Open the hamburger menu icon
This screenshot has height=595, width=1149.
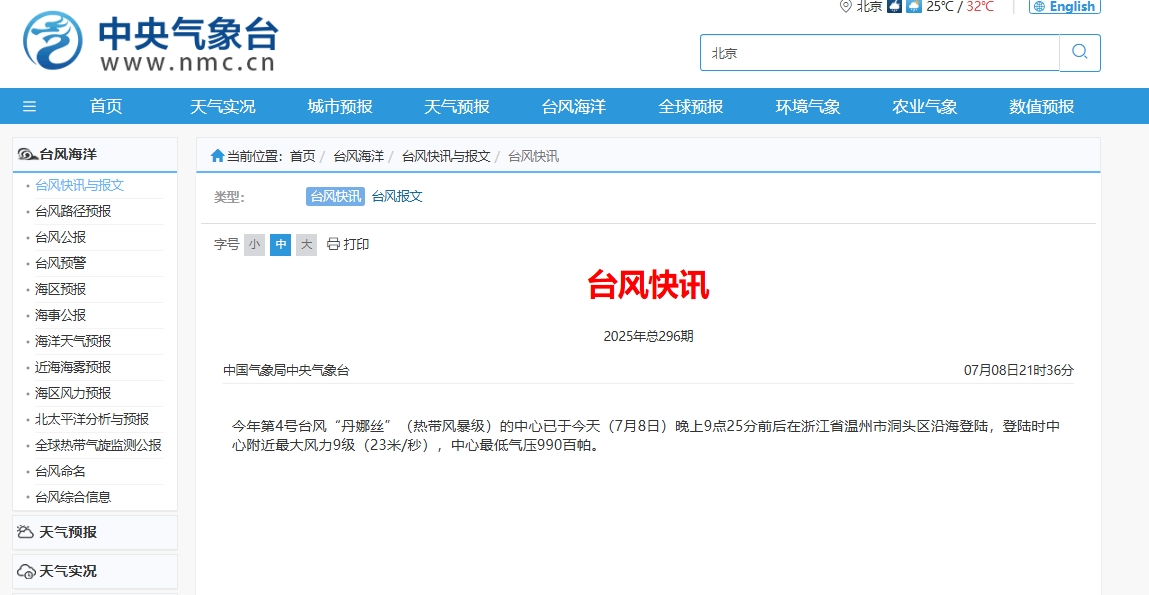(x=30, y=107)
